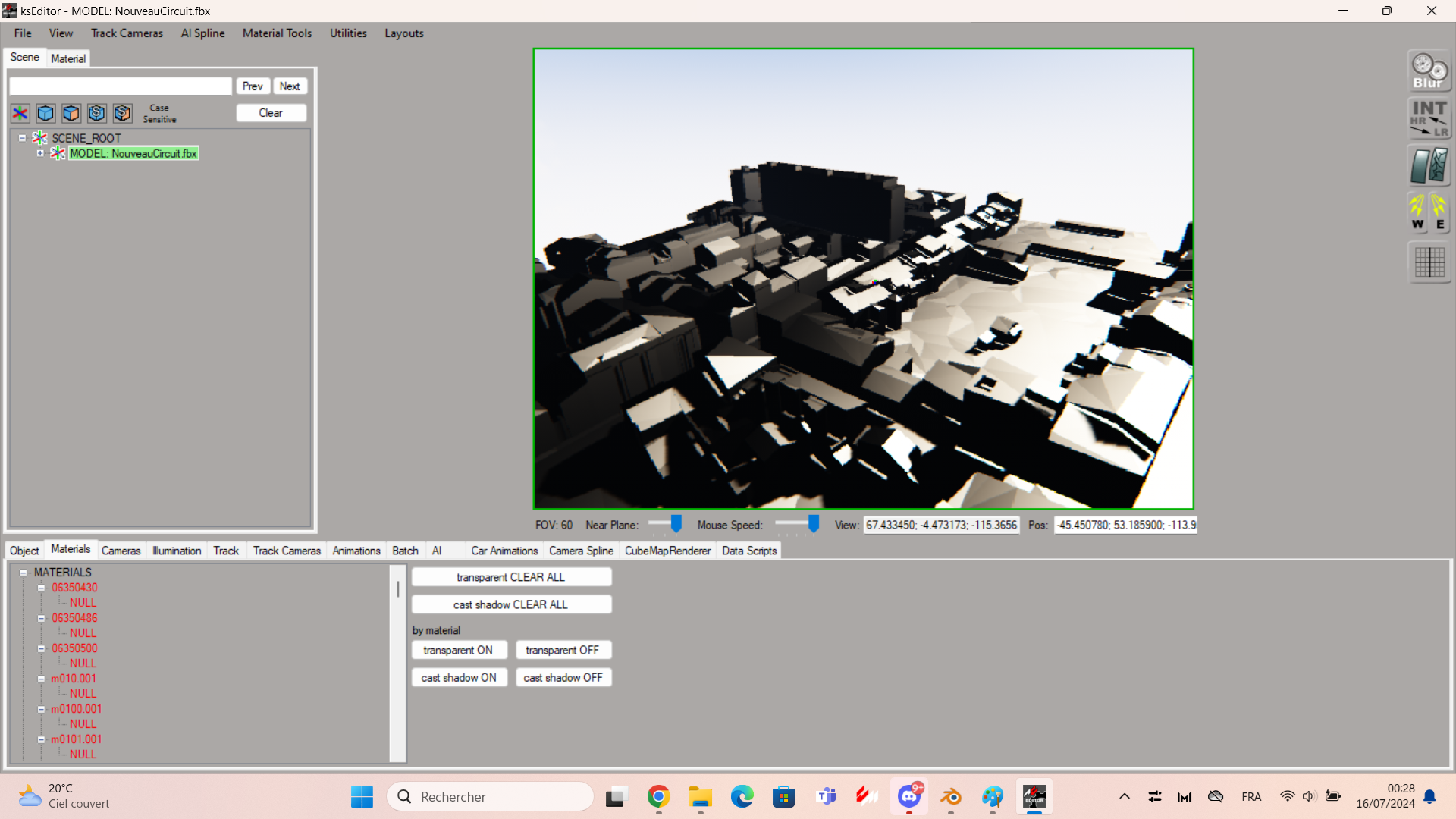Click cast shadow CLEAR ALL button
This screenshot has width=1456, height=819.
point(511,604)
